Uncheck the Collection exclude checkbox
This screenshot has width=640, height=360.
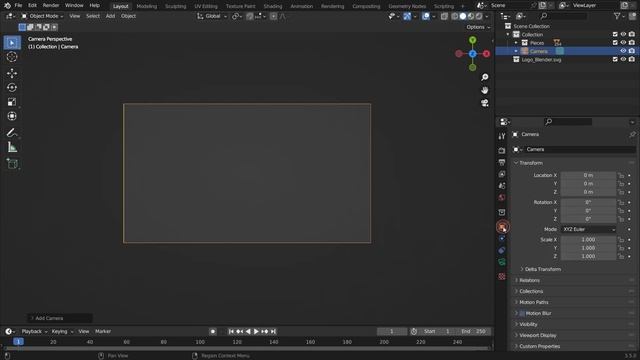(615, 34)
